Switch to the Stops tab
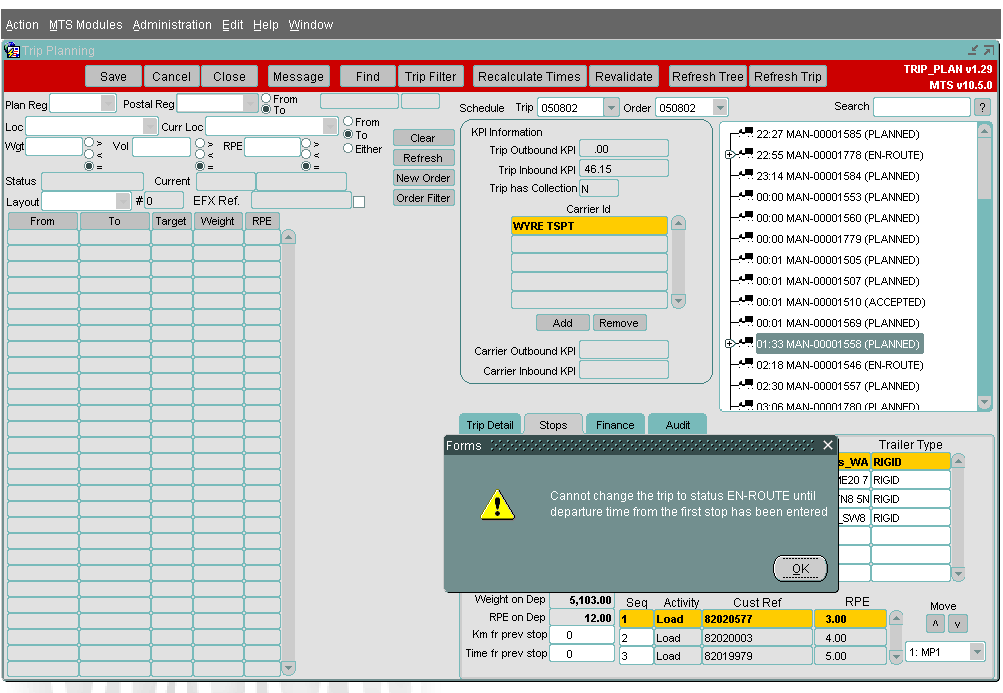 point(553,424)
